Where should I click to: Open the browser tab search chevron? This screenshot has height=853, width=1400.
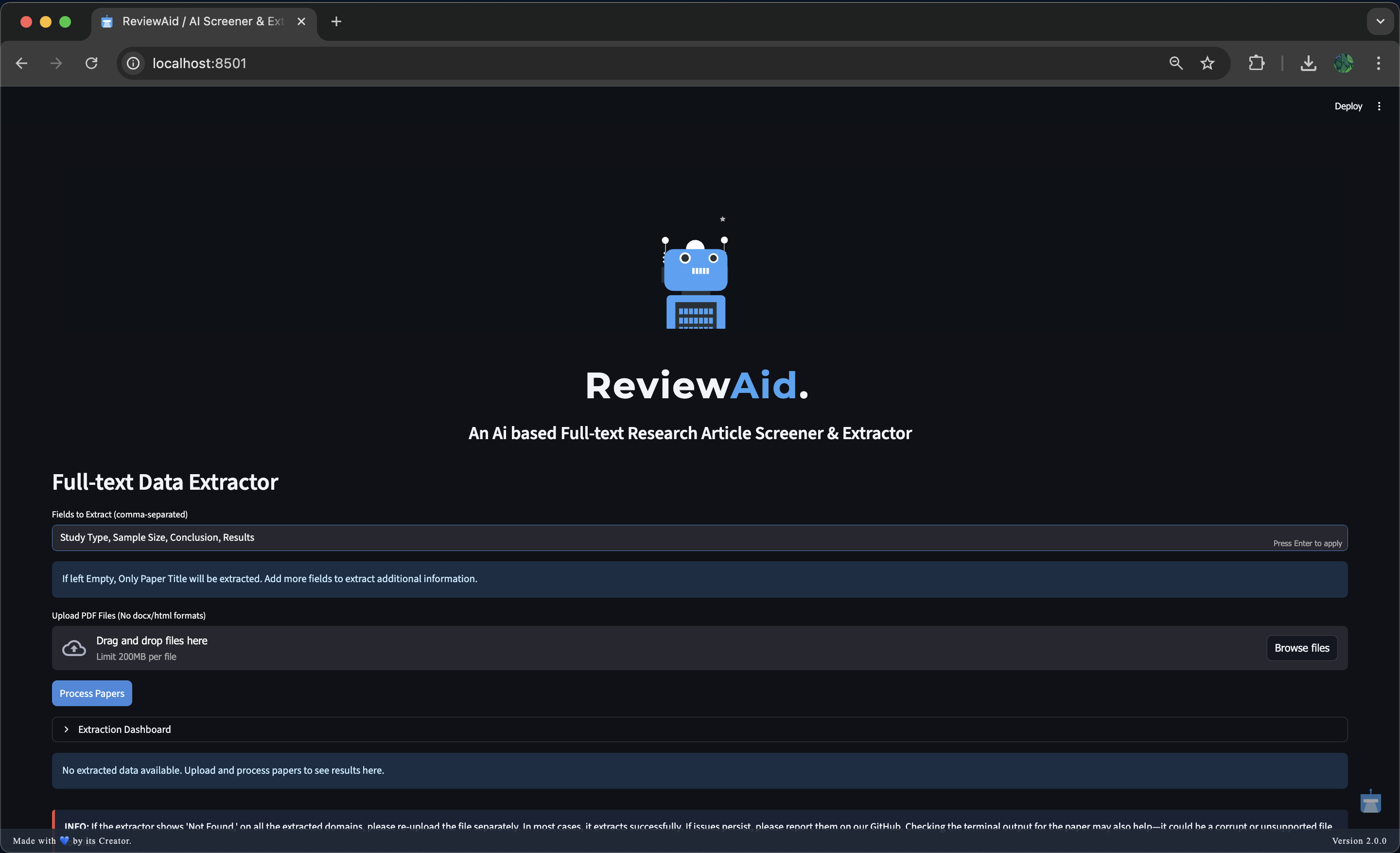pos(1380,21)
